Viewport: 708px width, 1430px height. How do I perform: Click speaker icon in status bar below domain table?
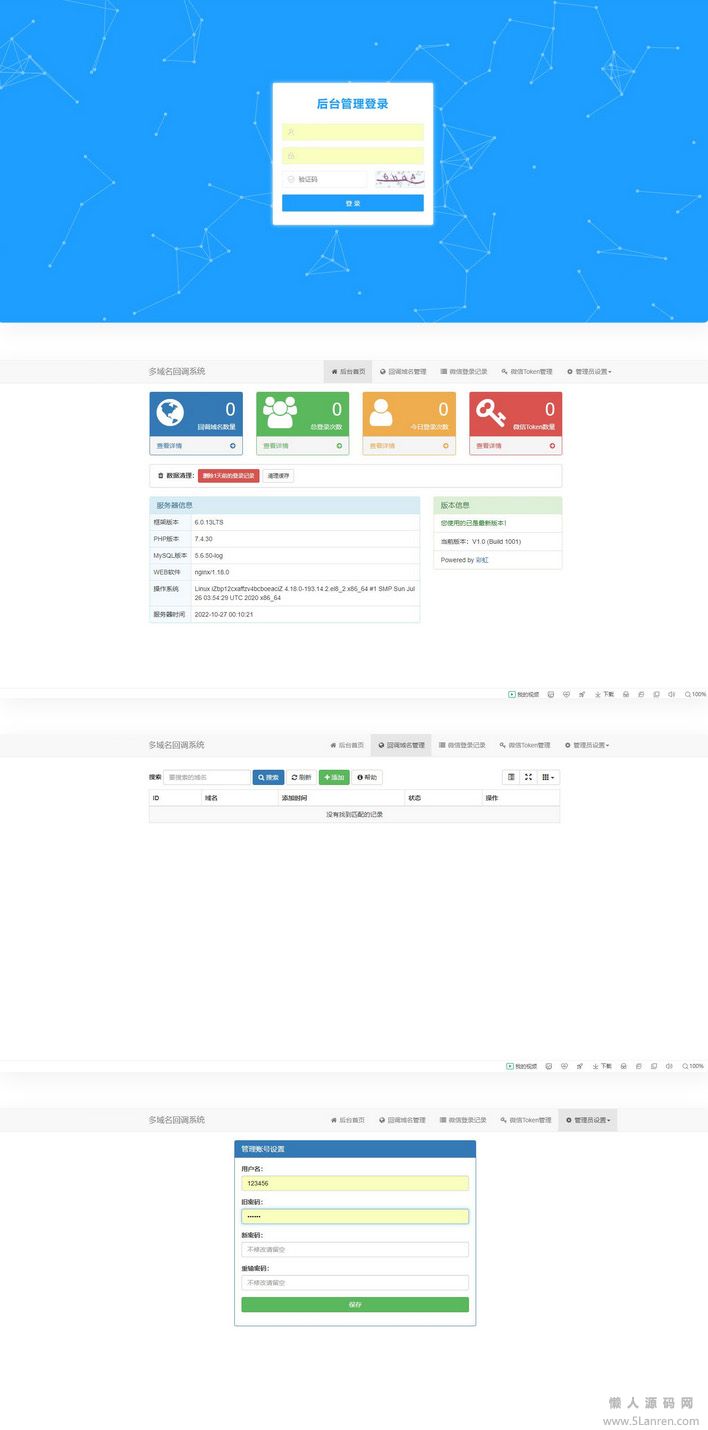point(671,1067)
